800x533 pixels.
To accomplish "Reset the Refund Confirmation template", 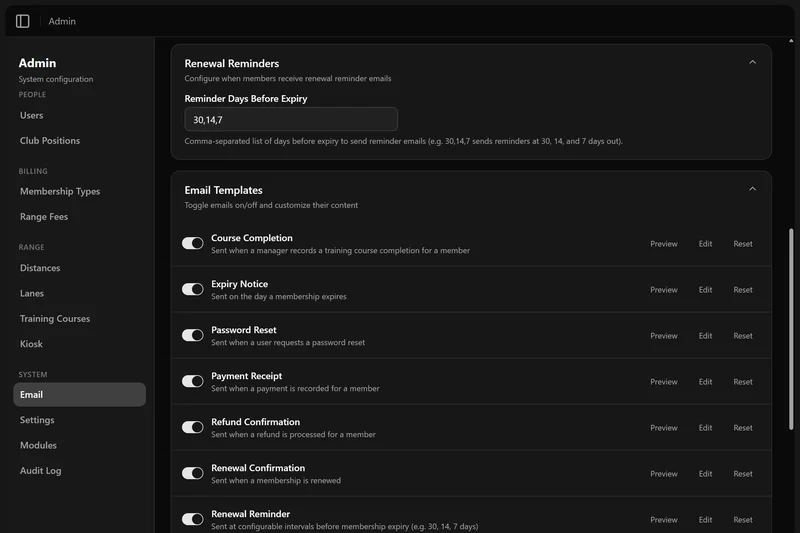I will (x=743, y=427).
